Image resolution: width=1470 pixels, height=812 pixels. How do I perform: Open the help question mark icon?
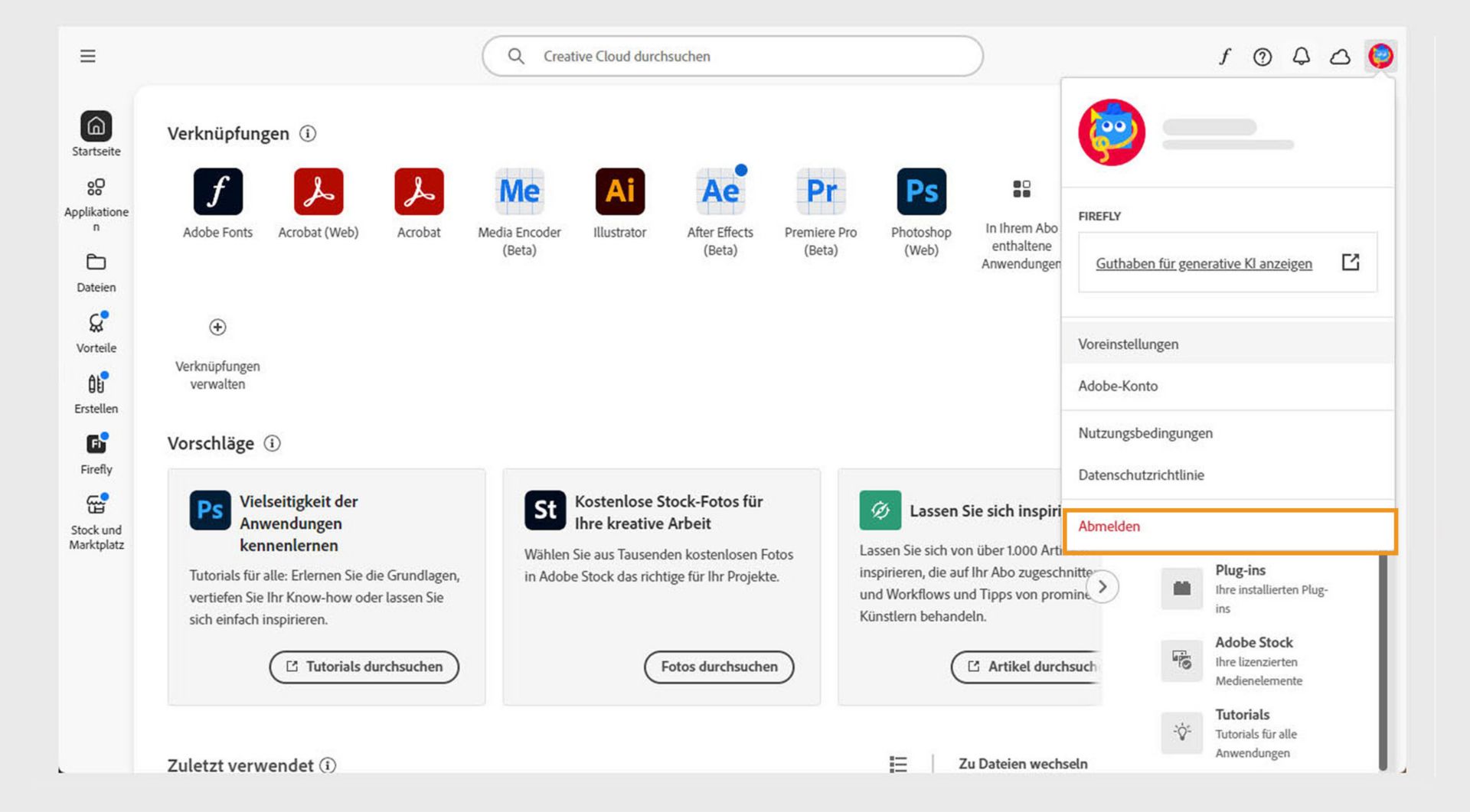(x=1263, y=57)
